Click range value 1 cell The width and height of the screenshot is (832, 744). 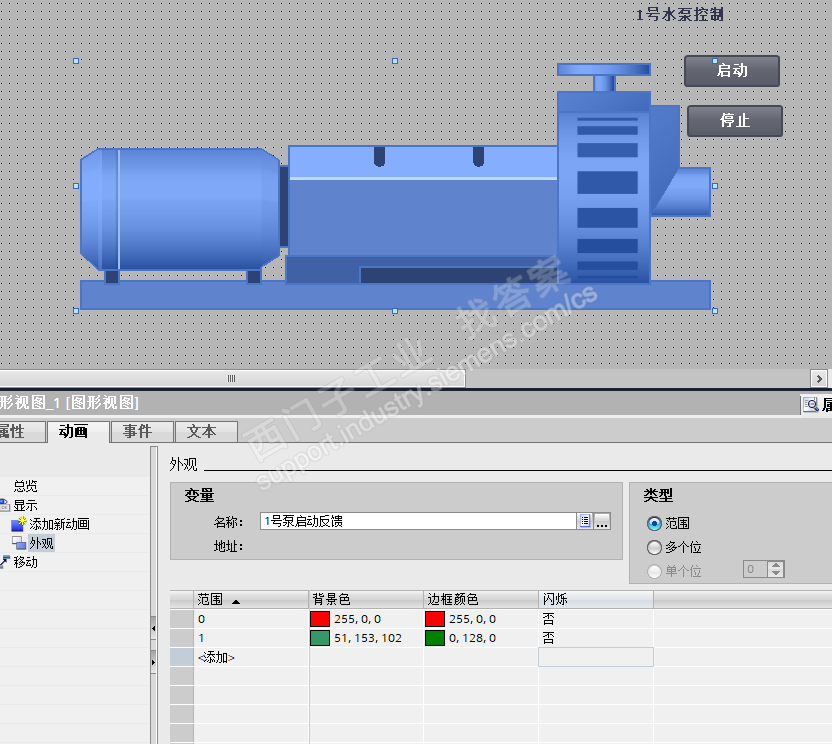tap(251, 638)
